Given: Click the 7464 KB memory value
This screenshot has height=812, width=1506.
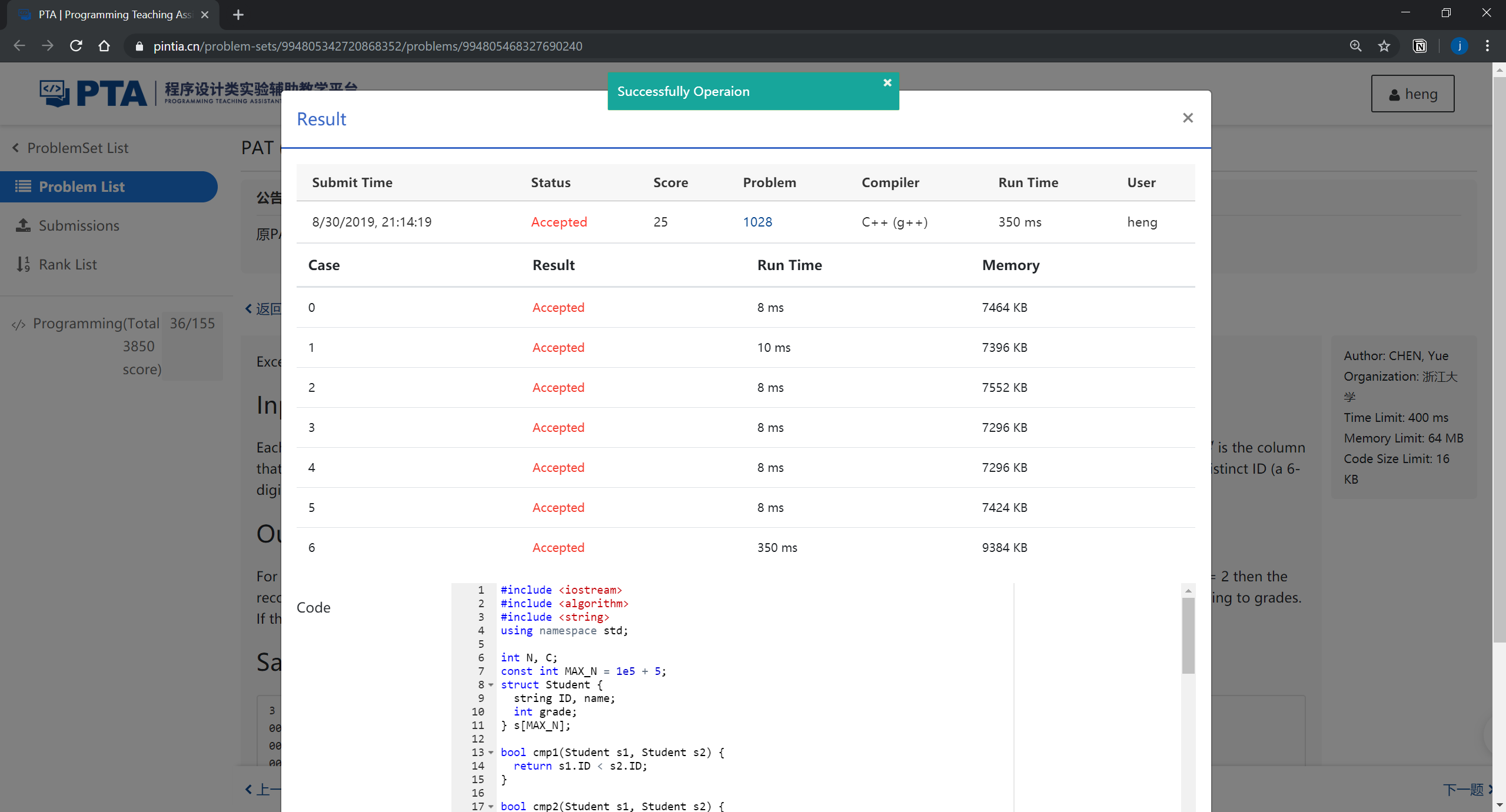Looking at the screenshot, I should (1005, 307).
